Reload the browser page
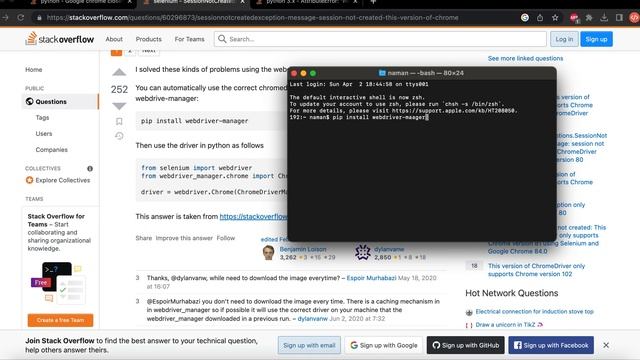640x360 pixels. (21, 18)
